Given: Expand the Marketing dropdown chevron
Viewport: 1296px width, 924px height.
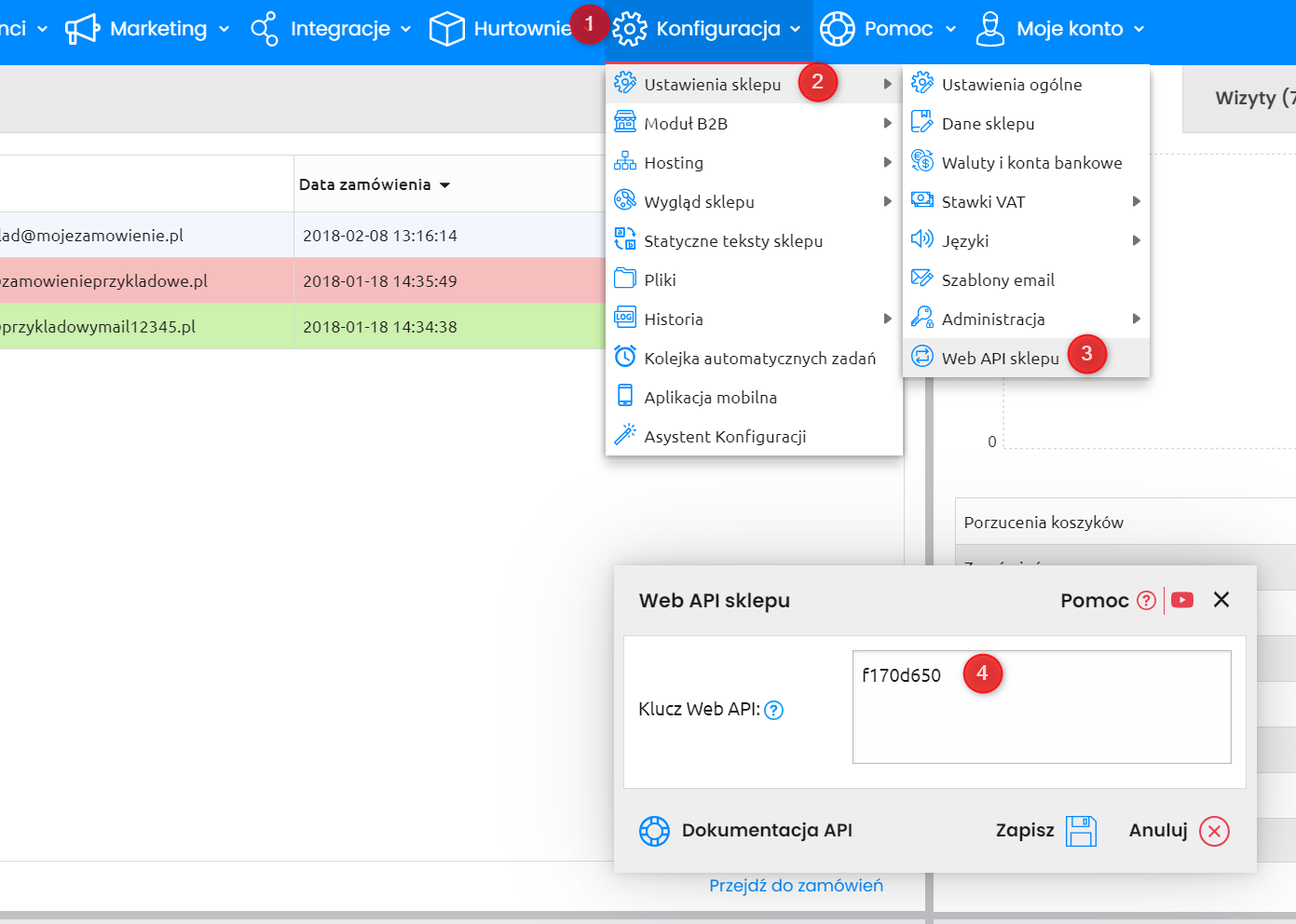Looking at the screenshot, I should pos(225,30).
